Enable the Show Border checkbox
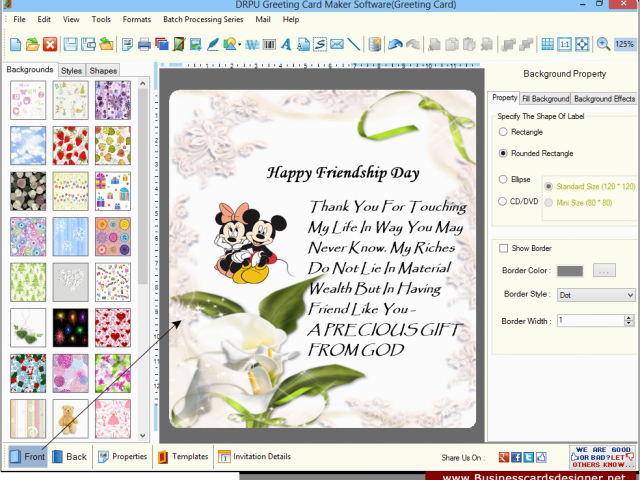The width and height of the screenshot is (640, 480). tap(503, 248)
